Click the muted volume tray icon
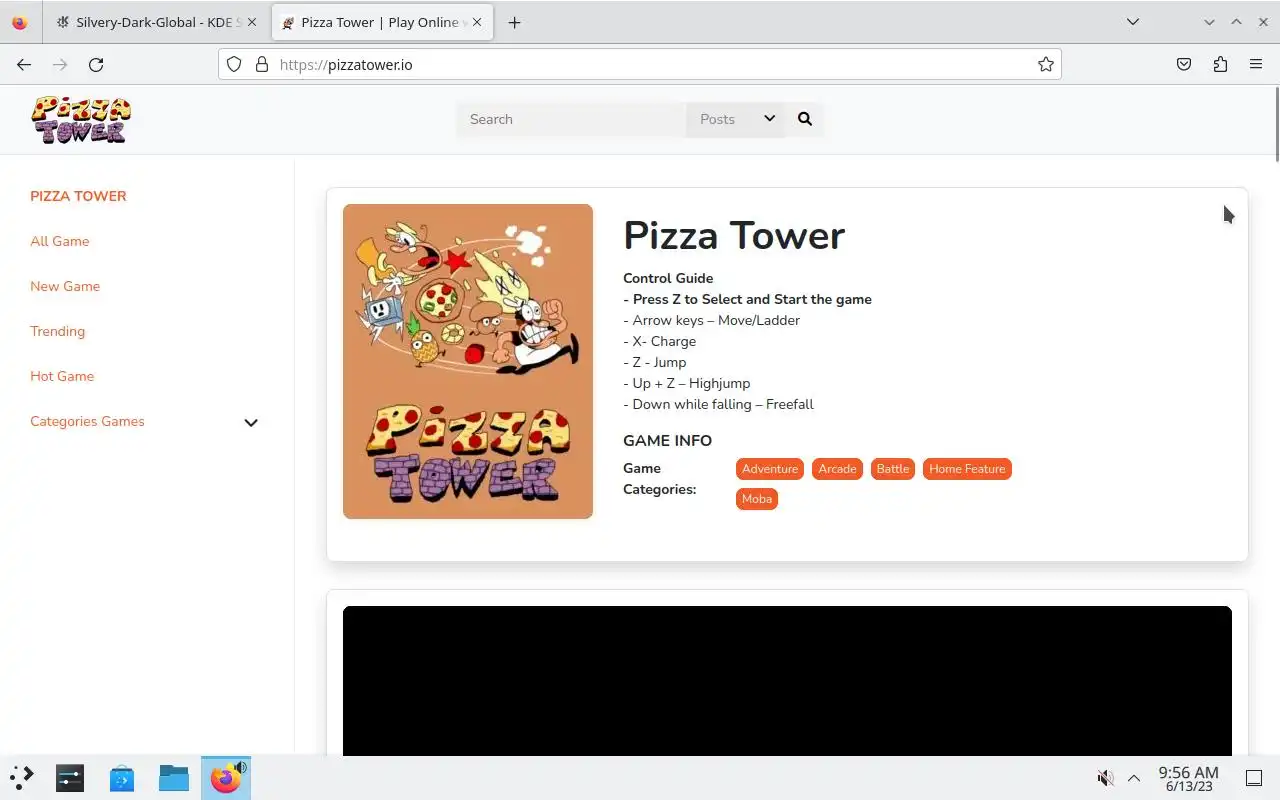 1105,778
